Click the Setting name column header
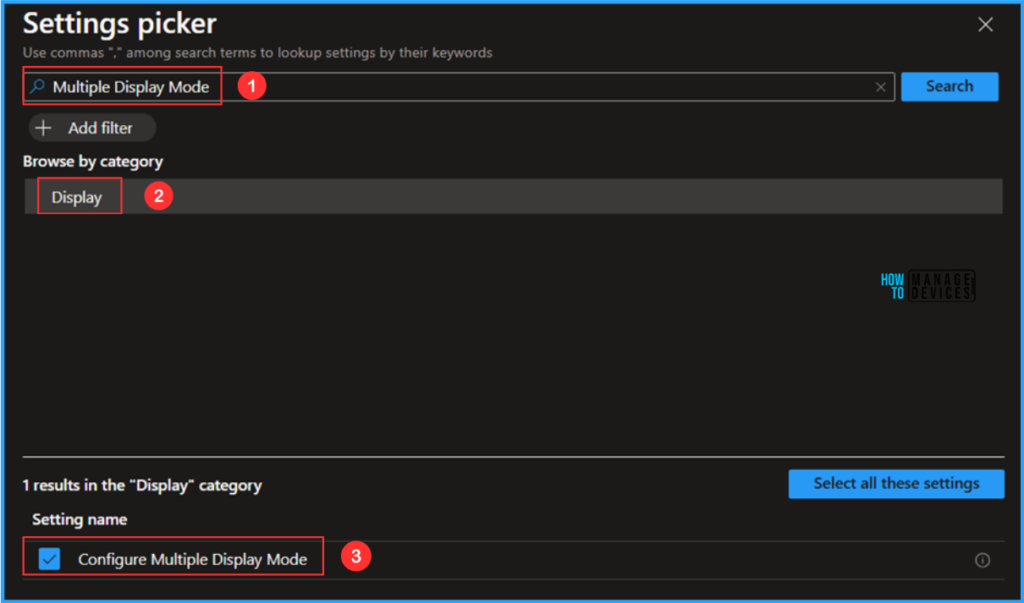This screenshot has width=1024, height=603. pos(80,519)
